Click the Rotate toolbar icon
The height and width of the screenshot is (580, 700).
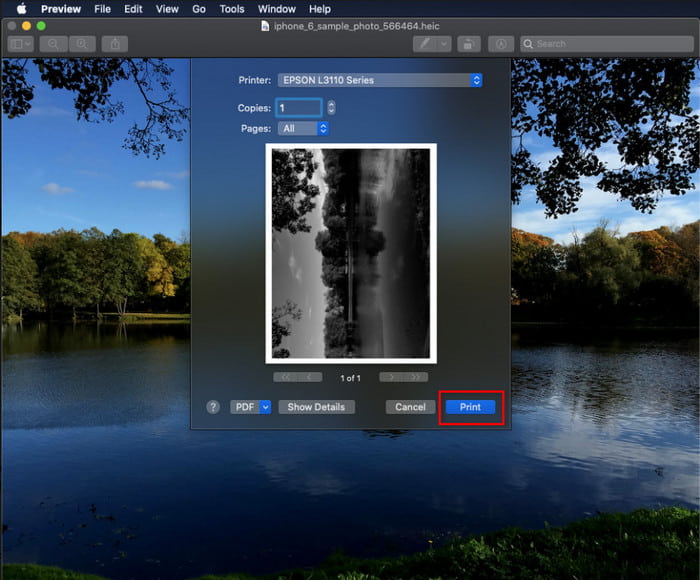click(468, 44)
